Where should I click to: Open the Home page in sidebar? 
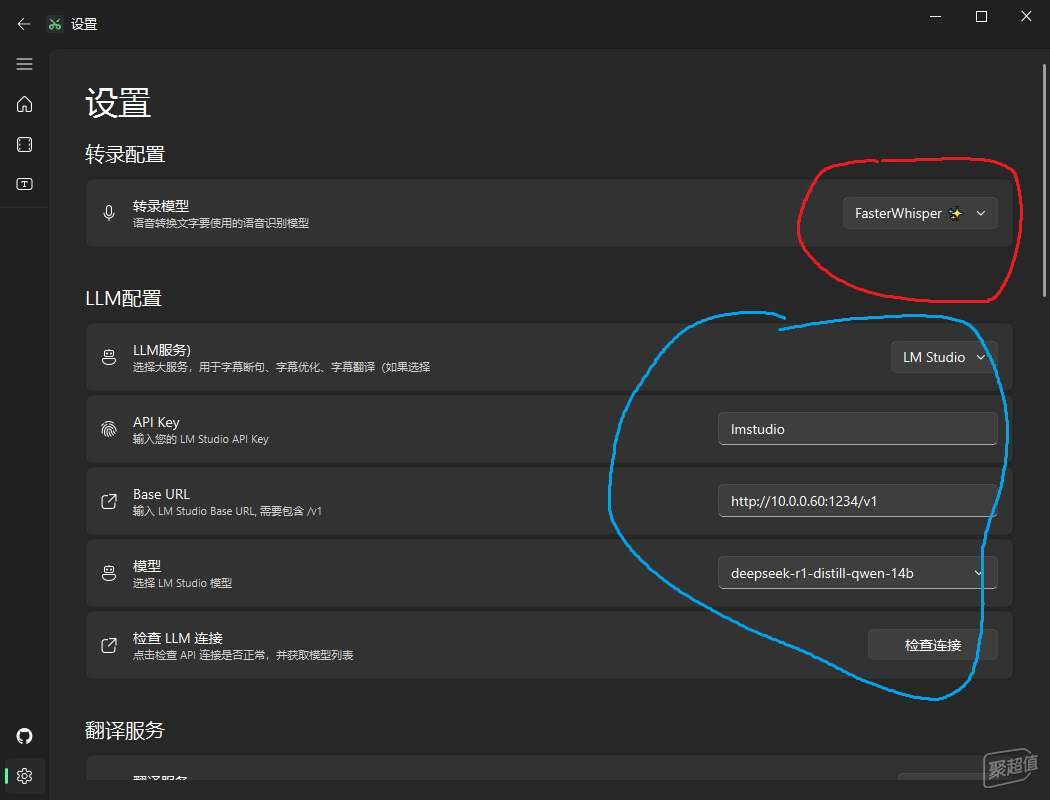[24, 104]
